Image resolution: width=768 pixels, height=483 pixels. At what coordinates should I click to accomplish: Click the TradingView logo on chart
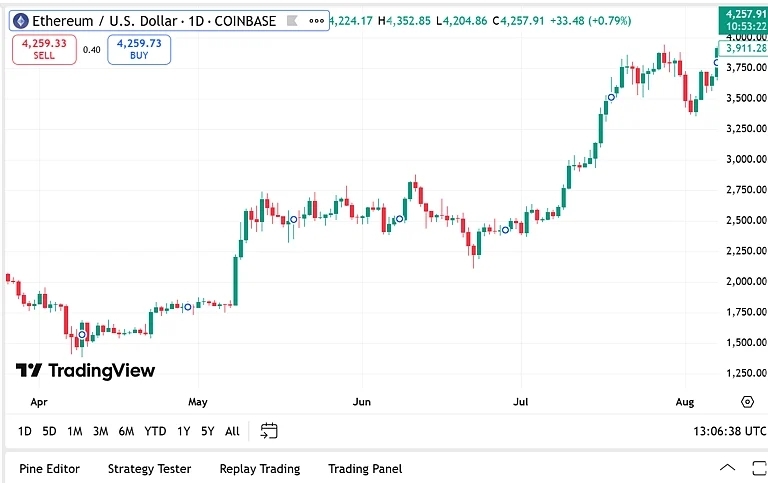[86, 371]
